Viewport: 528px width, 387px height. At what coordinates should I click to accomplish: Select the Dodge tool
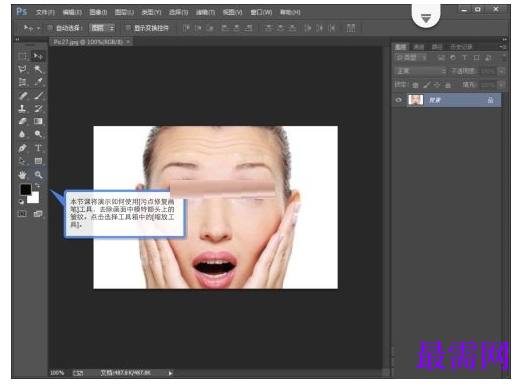click(38, 134)
